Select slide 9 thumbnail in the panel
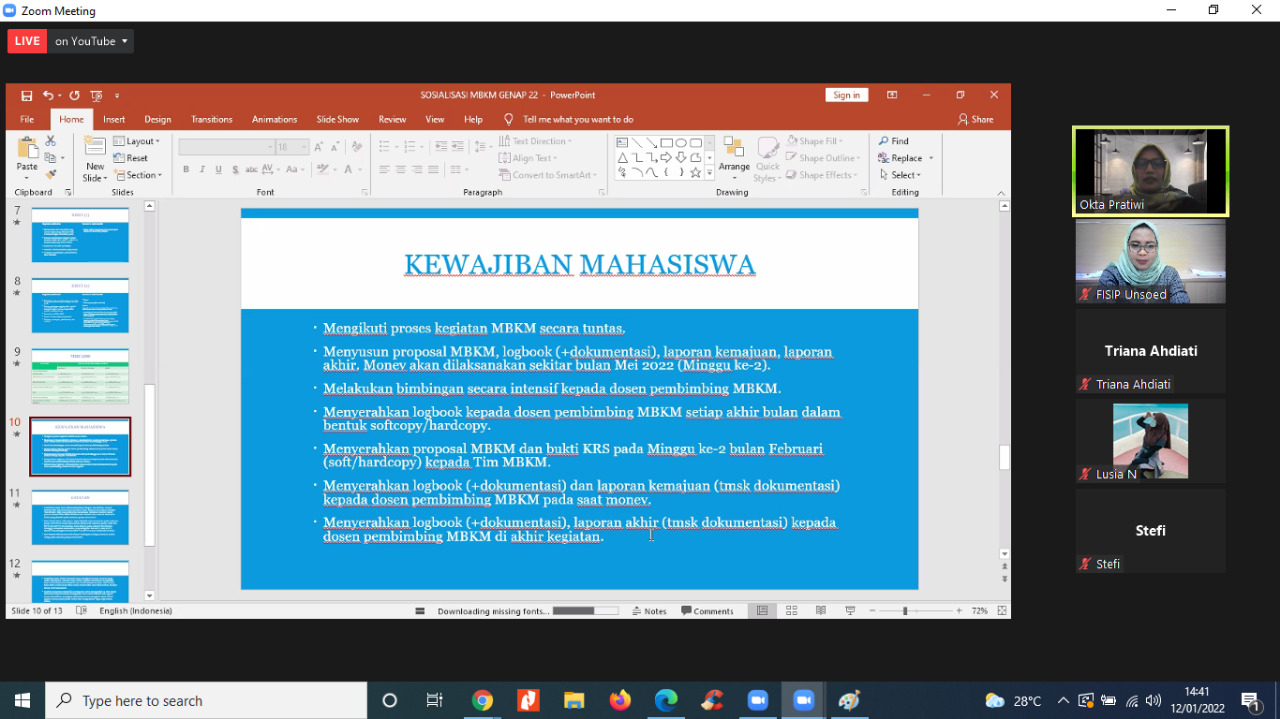Image resolution: width=1280 pixels, height=719 pixels. coord(80,376)
